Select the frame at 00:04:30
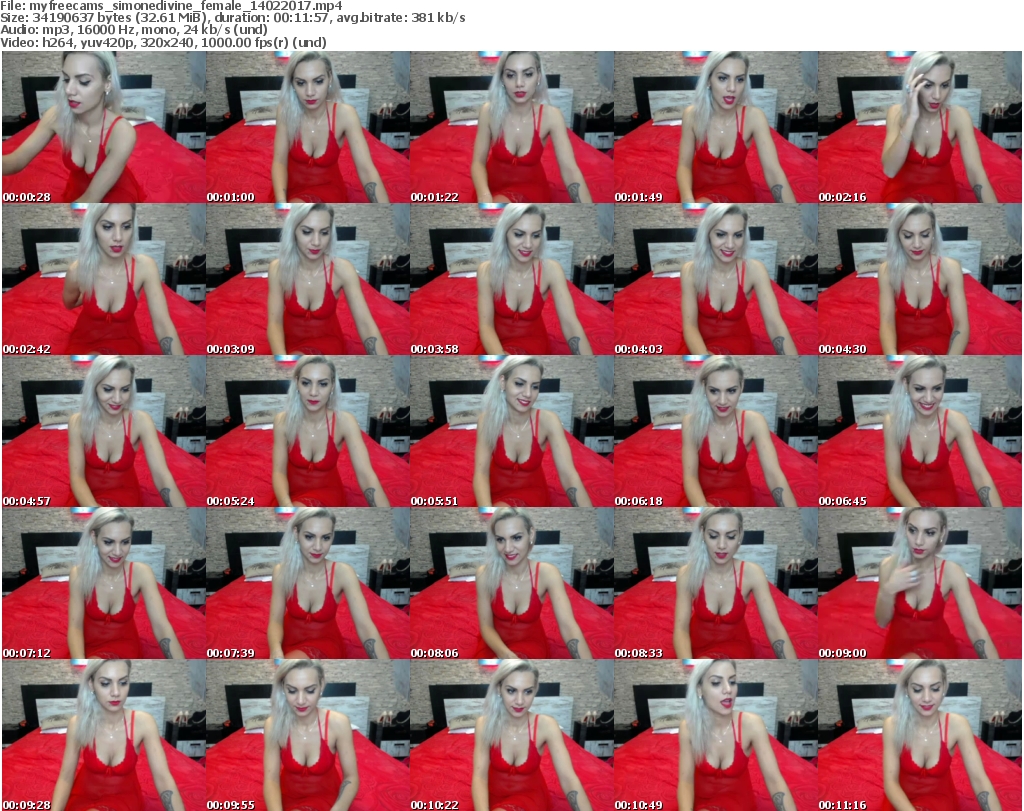 click(x=920, y=279)
